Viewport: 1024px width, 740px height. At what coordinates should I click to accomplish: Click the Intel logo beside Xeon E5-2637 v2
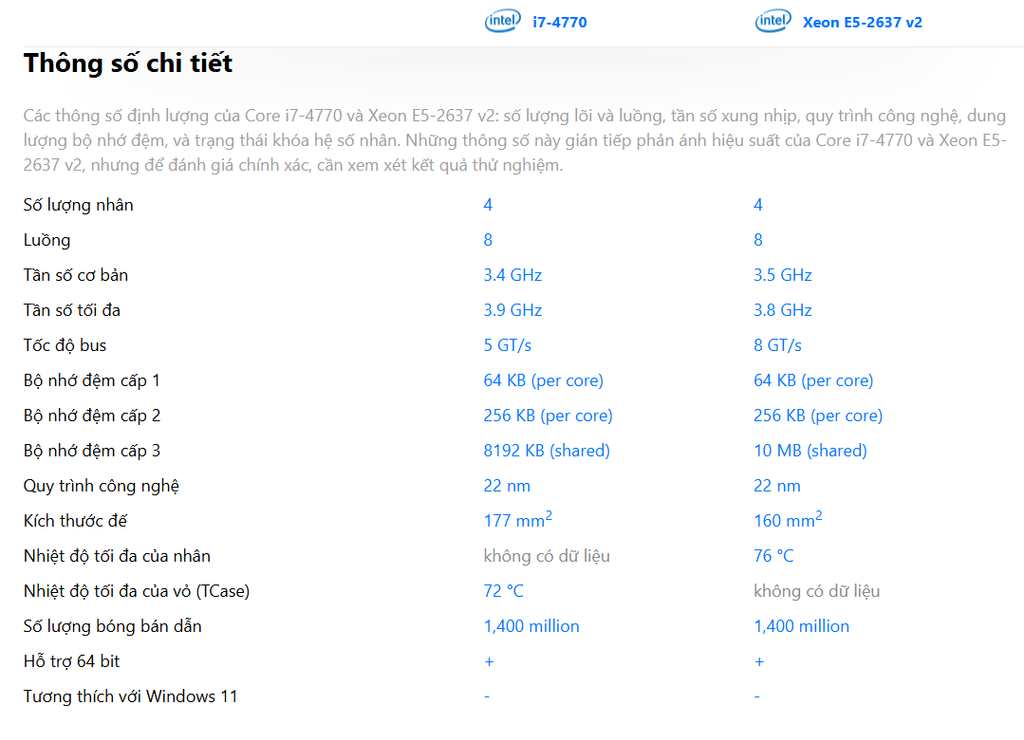pos(773,21)
